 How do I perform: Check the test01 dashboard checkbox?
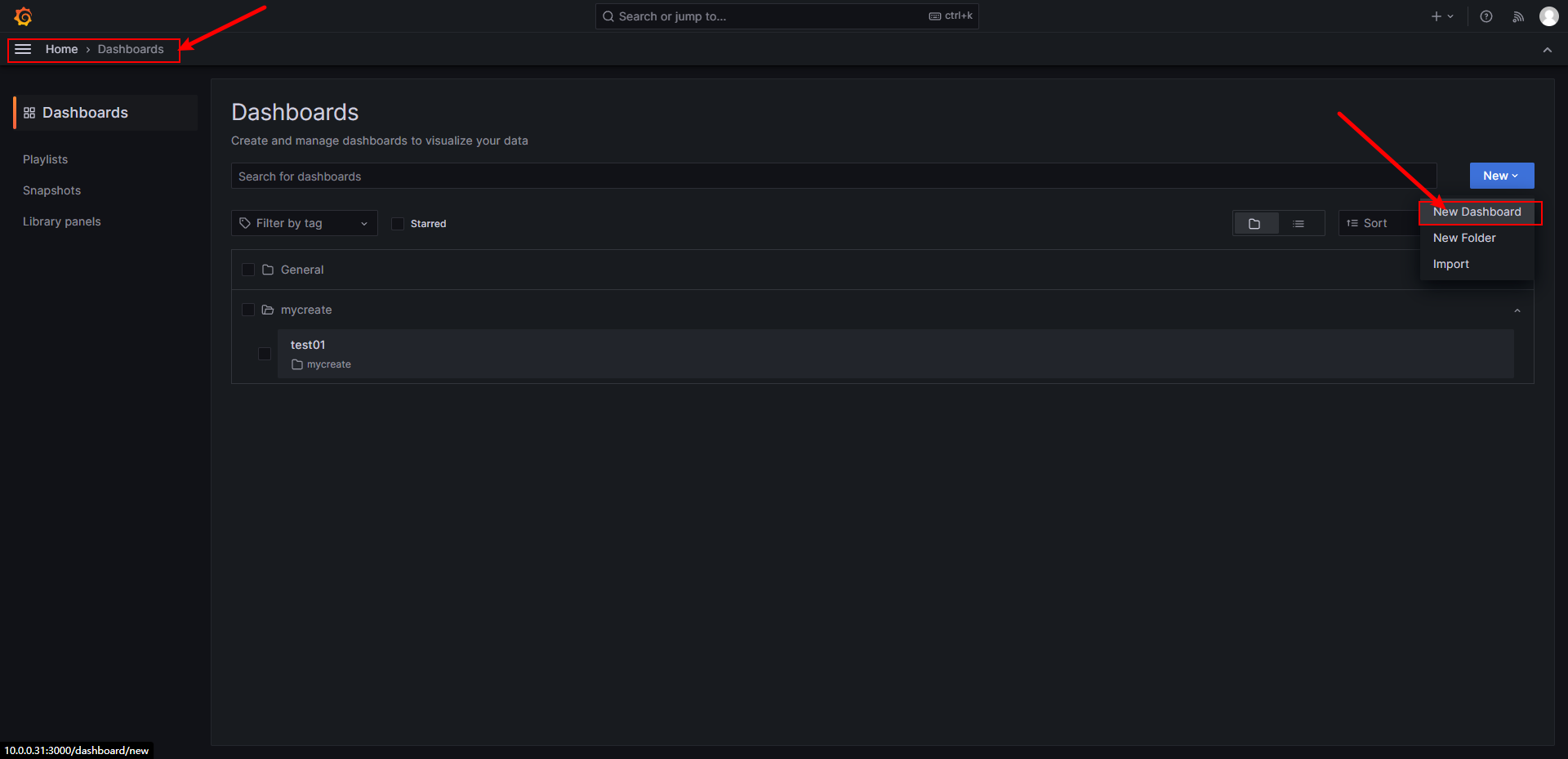[265, 354]
